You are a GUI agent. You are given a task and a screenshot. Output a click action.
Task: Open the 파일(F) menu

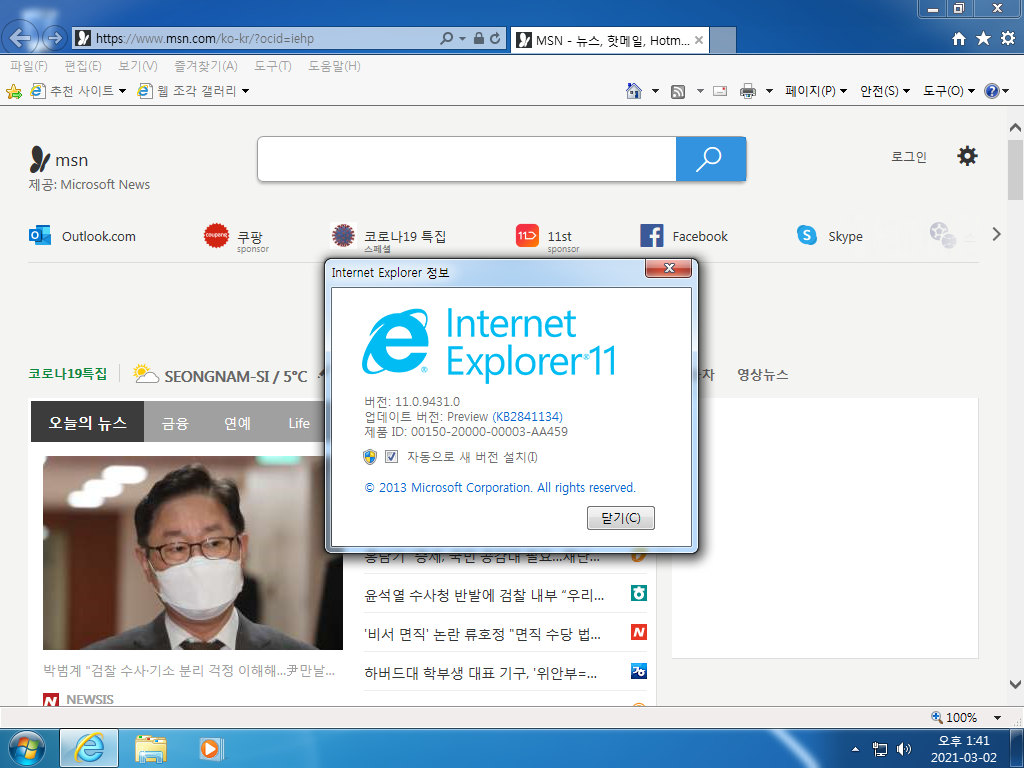pos(29,66)
